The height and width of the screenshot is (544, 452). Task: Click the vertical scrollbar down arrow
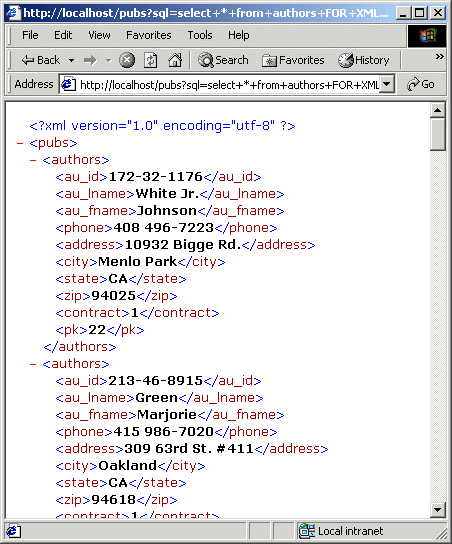point(437,510)
